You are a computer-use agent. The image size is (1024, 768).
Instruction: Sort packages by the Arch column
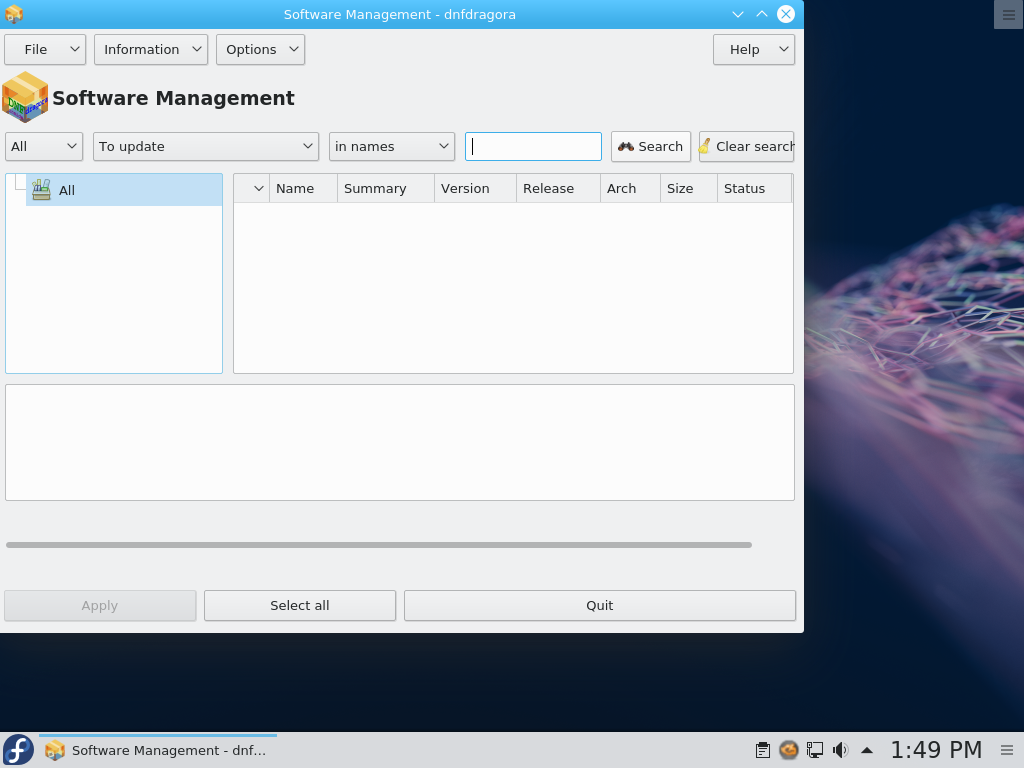pyautogui.click(x=630, y=189)
